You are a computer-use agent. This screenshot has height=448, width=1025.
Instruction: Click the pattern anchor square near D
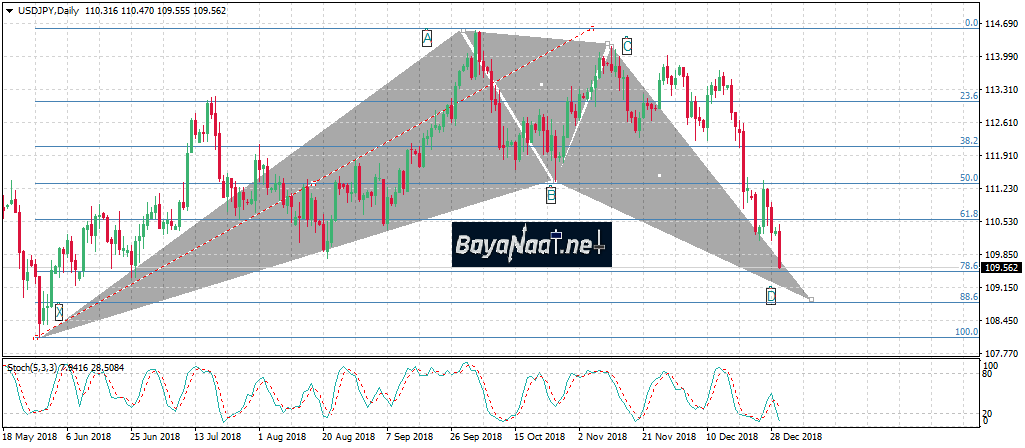(x=810, y=299)
